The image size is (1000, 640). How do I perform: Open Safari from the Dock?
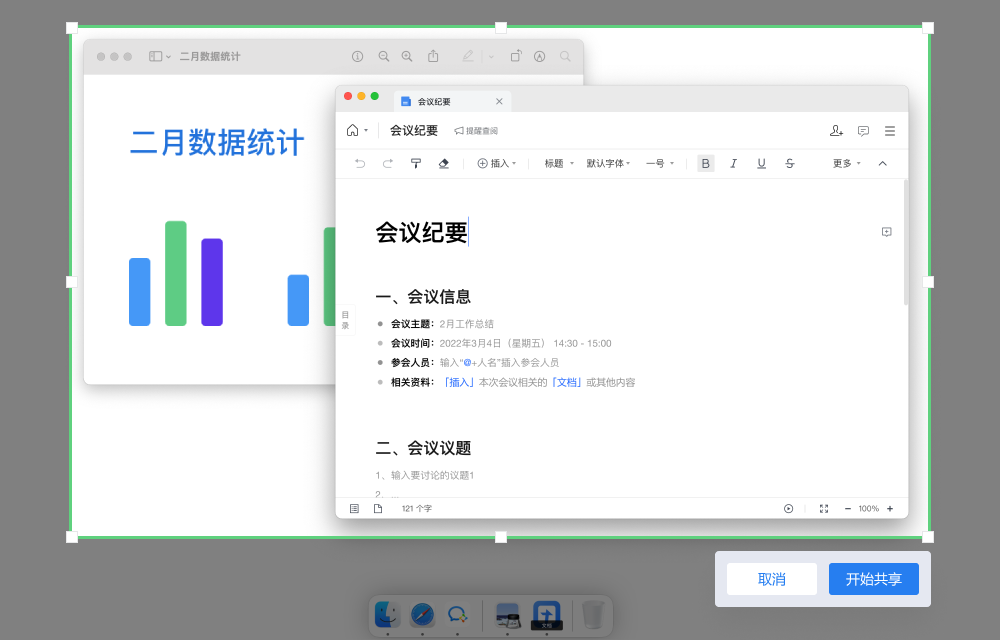(422, 615)
